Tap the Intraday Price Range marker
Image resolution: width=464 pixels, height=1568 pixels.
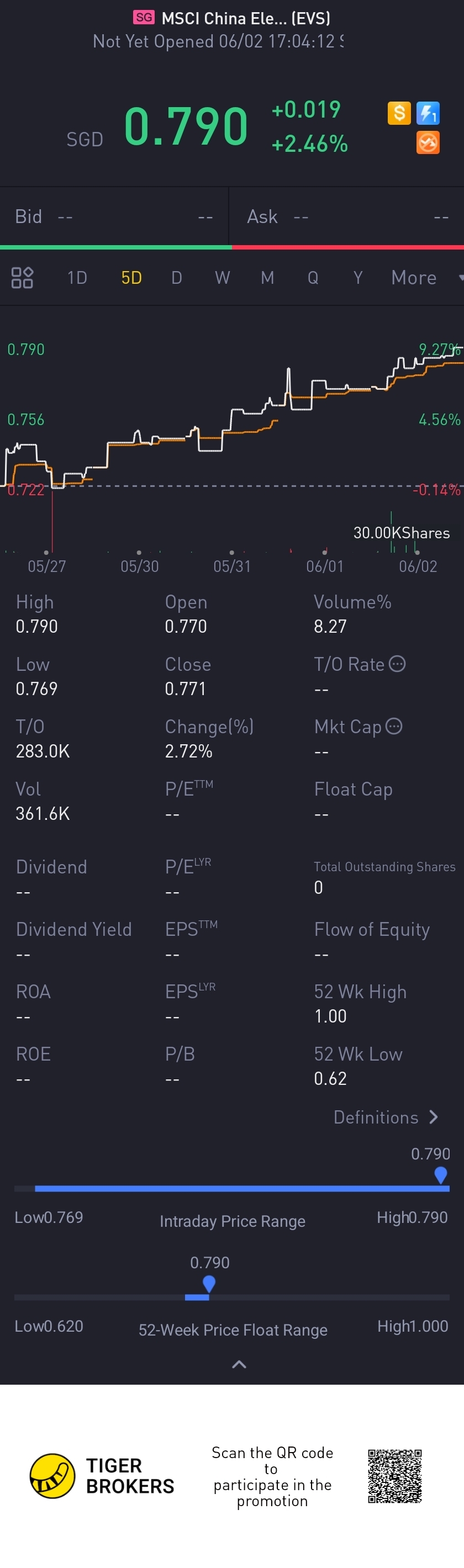click(440, 1175)
